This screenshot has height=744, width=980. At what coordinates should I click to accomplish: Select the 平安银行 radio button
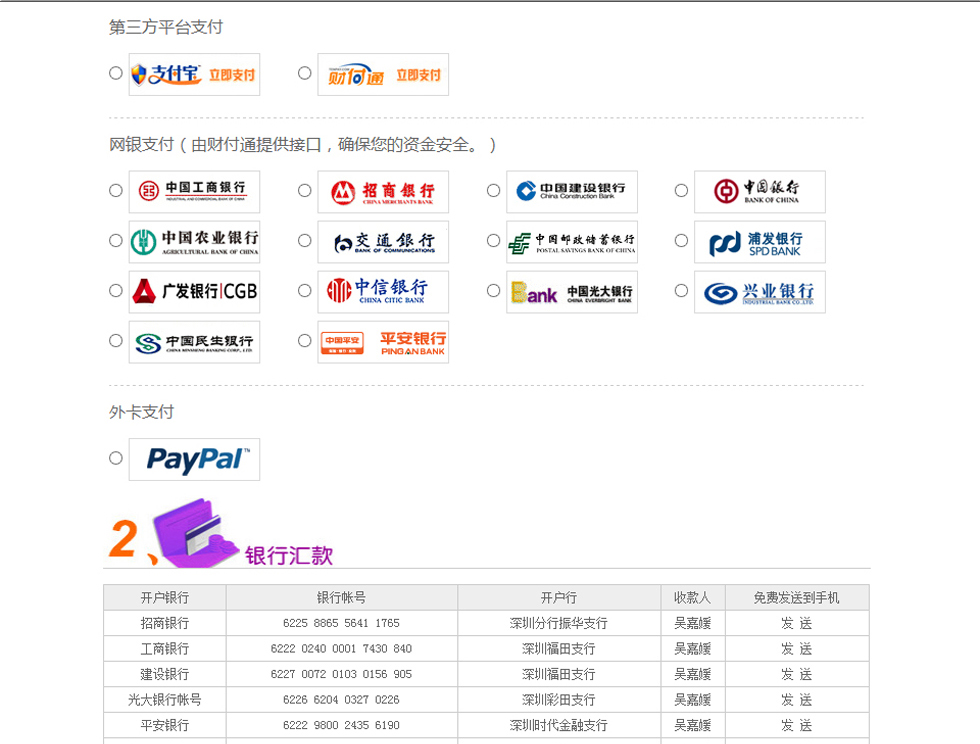coord(304,341)
